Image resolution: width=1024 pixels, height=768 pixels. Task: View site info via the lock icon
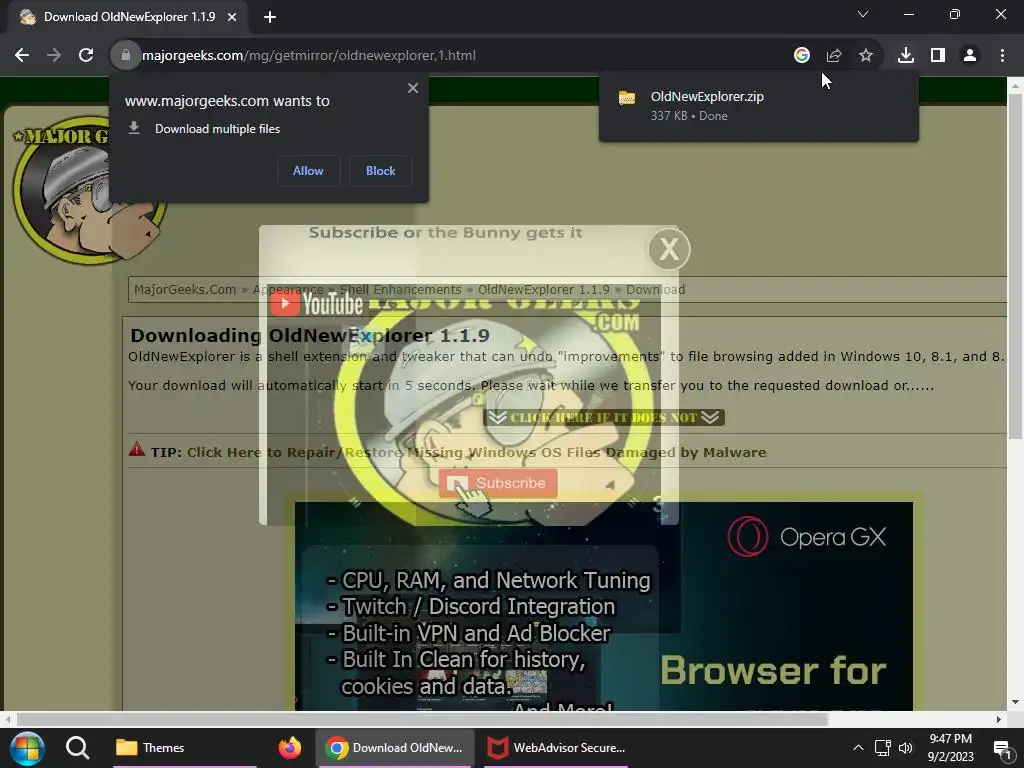125,56
